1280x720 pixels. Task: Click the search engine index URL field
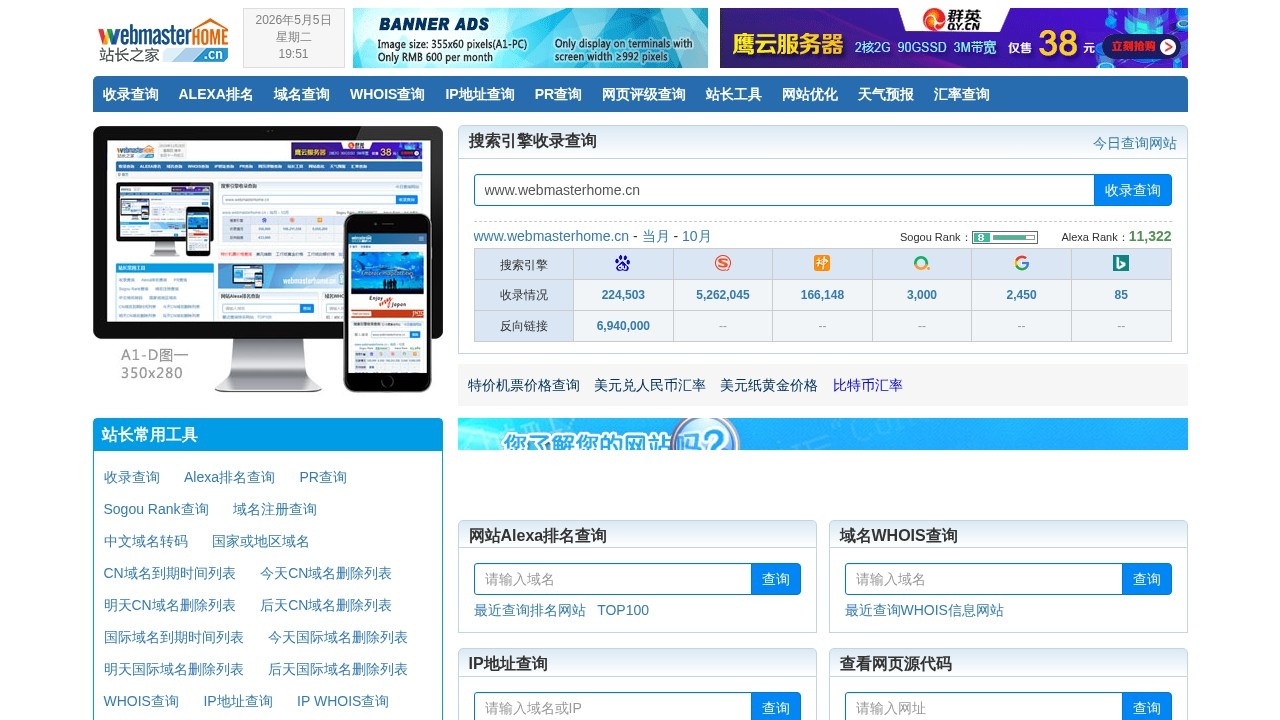coord(784,190)
